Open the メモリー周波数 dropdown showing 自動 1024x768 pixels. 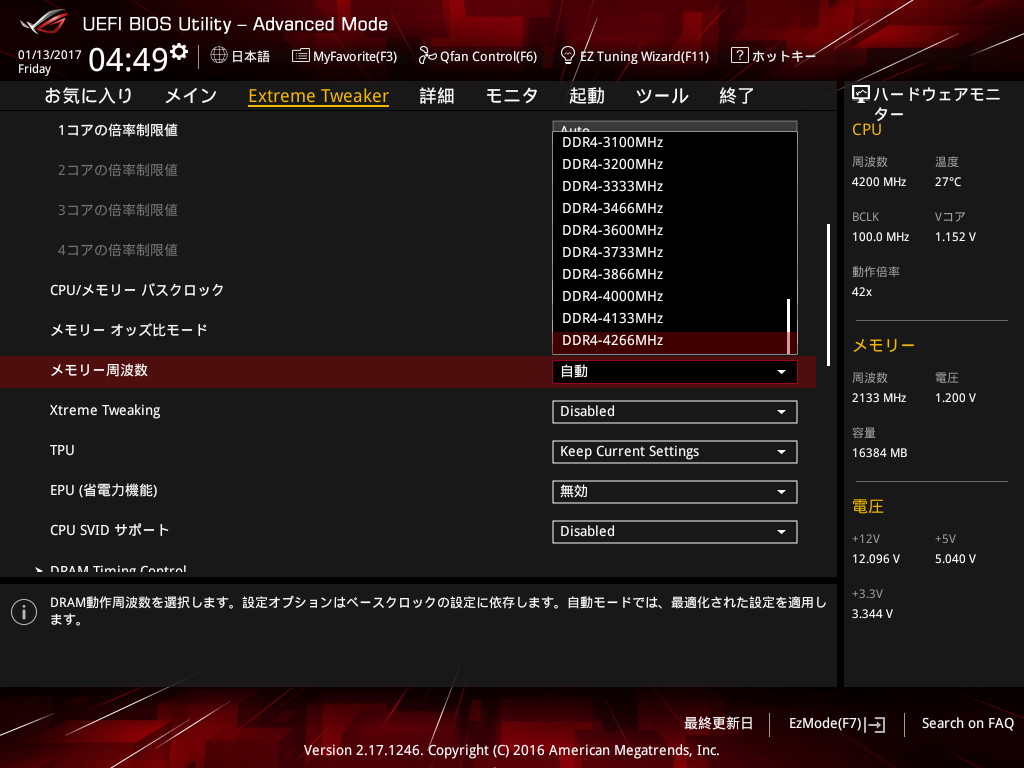coord(675,372)
